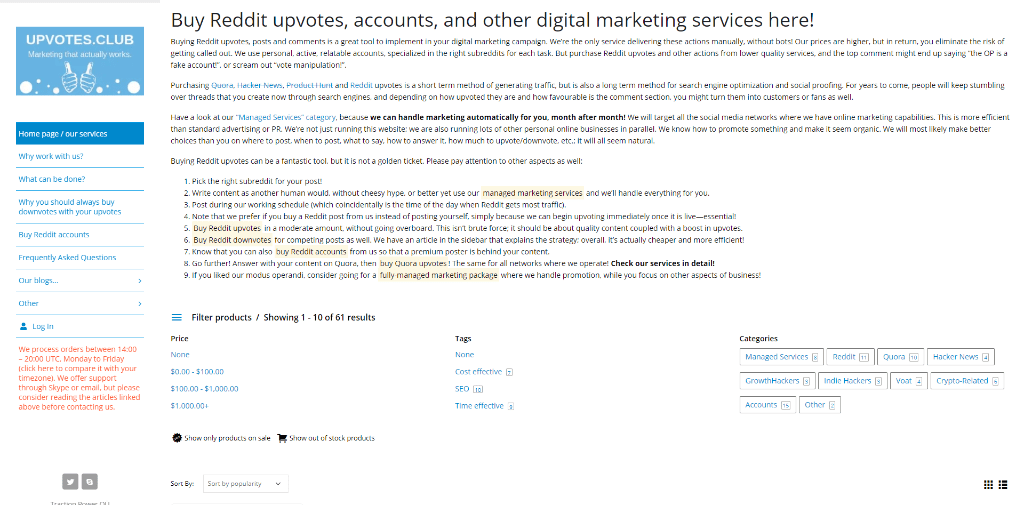Open Home page / our services menu item
The height and width of the screenshot is (505, 1024).
click(x=63, y=133)
